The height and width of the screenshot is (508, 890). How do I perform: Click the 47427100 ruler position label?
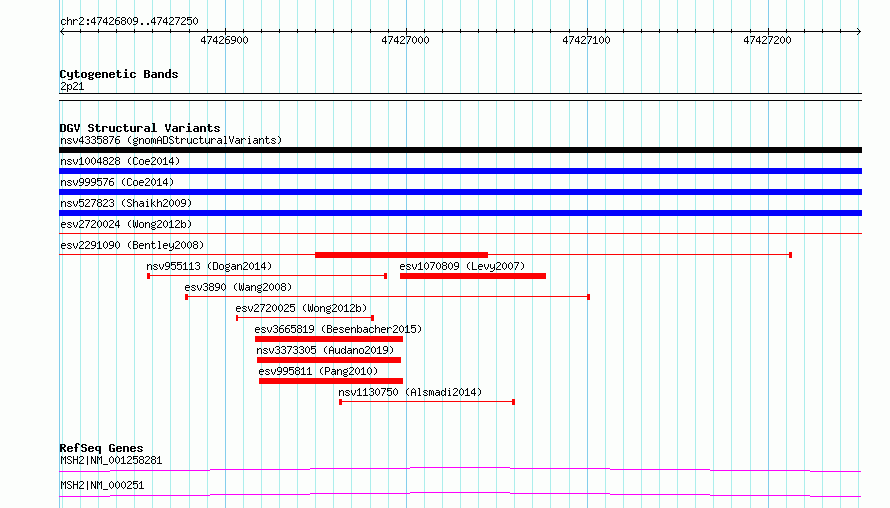[x=586, y=40]
